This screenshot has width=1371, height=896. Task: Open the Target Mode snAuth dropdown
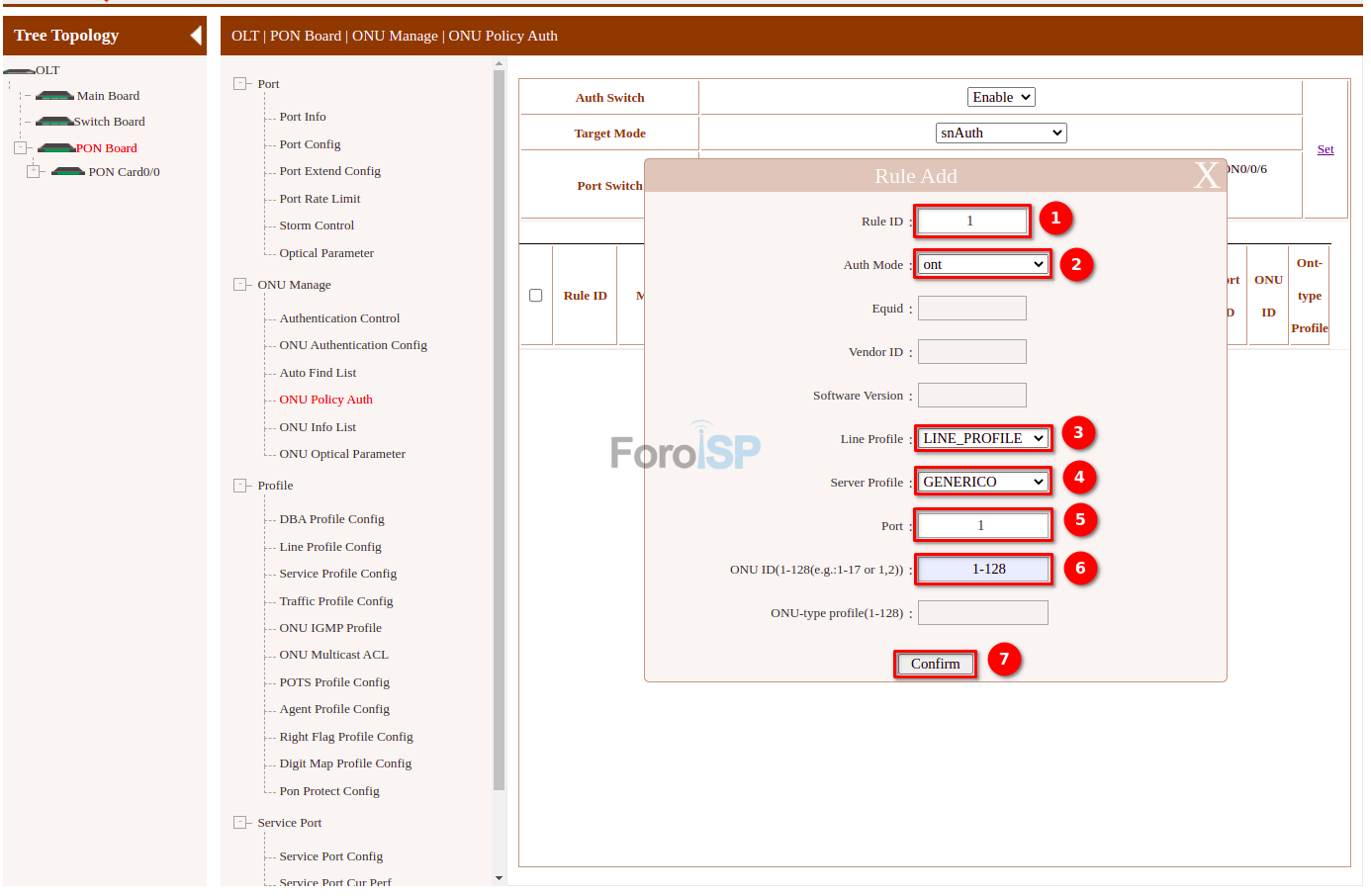point(1001,133)
